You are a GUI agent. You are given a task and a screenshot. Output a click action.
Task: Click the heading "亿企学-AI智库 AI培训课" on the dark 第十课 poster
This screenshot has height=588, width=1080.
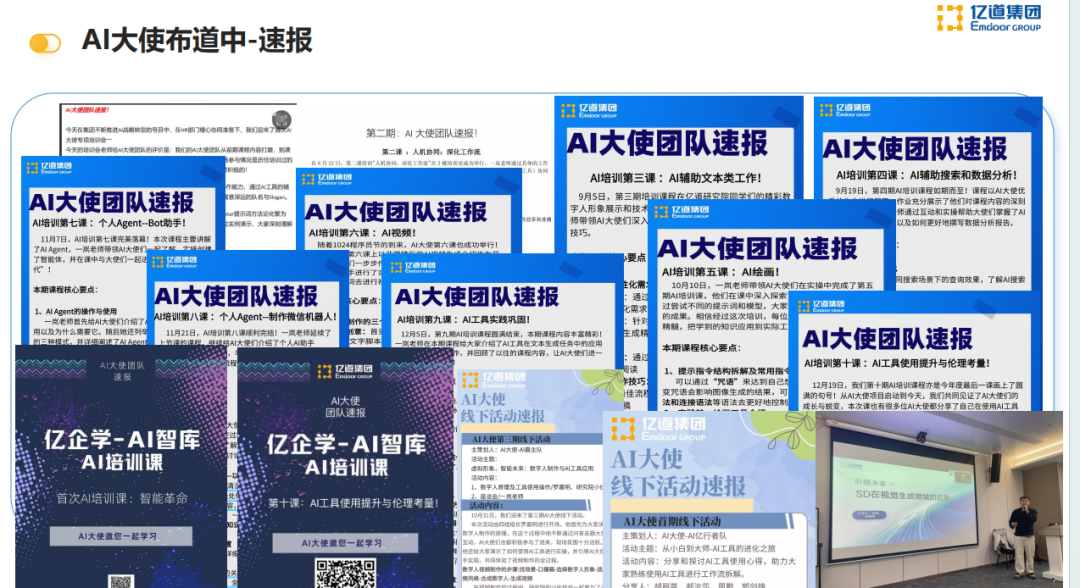pos(346,456)
